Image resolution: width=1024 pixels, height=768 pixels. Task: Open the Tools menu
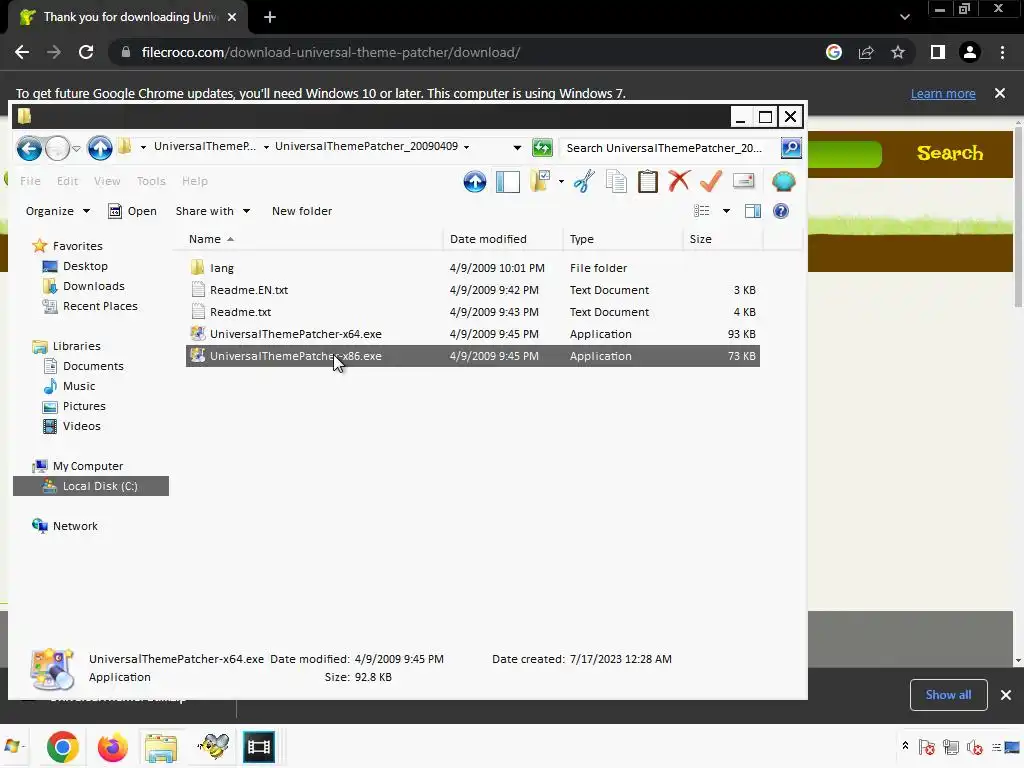coord(151,181)
